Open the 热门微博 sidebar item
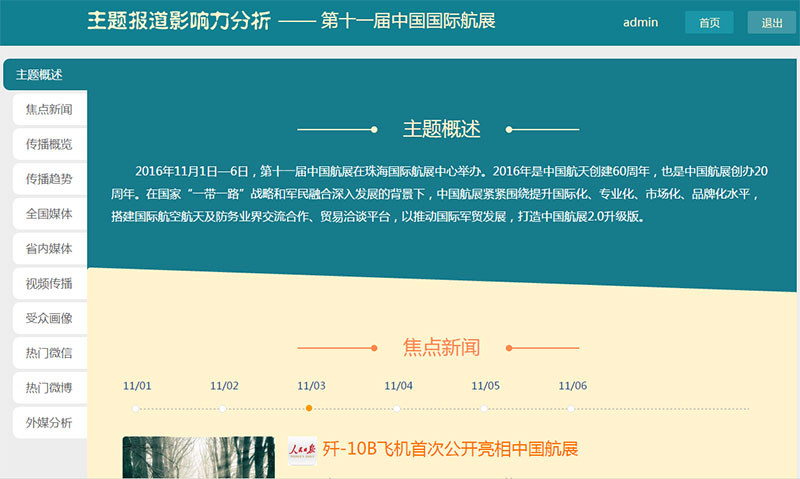Screen dimensions: 800x479 point(49,388)
